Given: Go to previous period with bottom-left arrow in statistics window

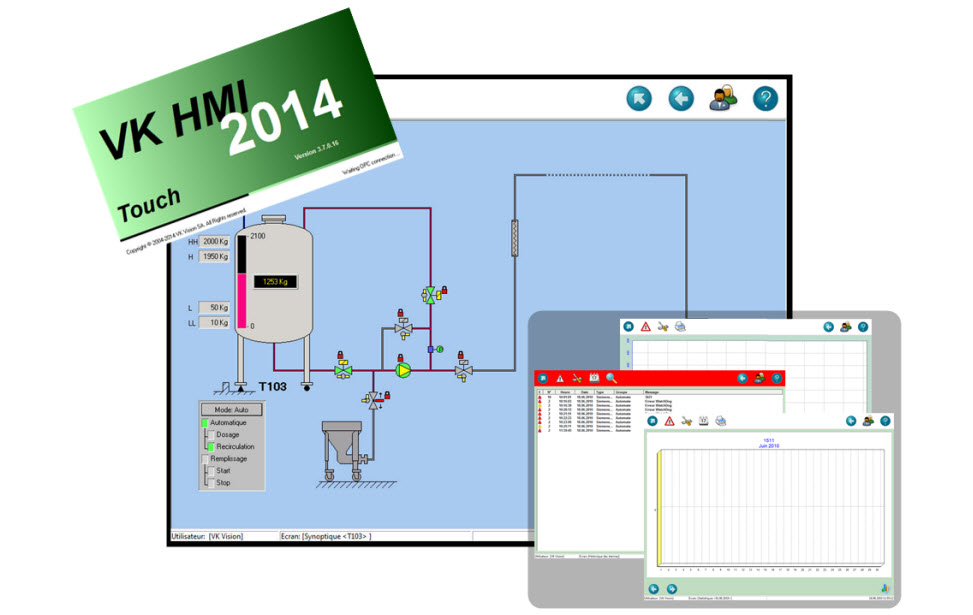Looking at the screenshot, I should point(653,588).
